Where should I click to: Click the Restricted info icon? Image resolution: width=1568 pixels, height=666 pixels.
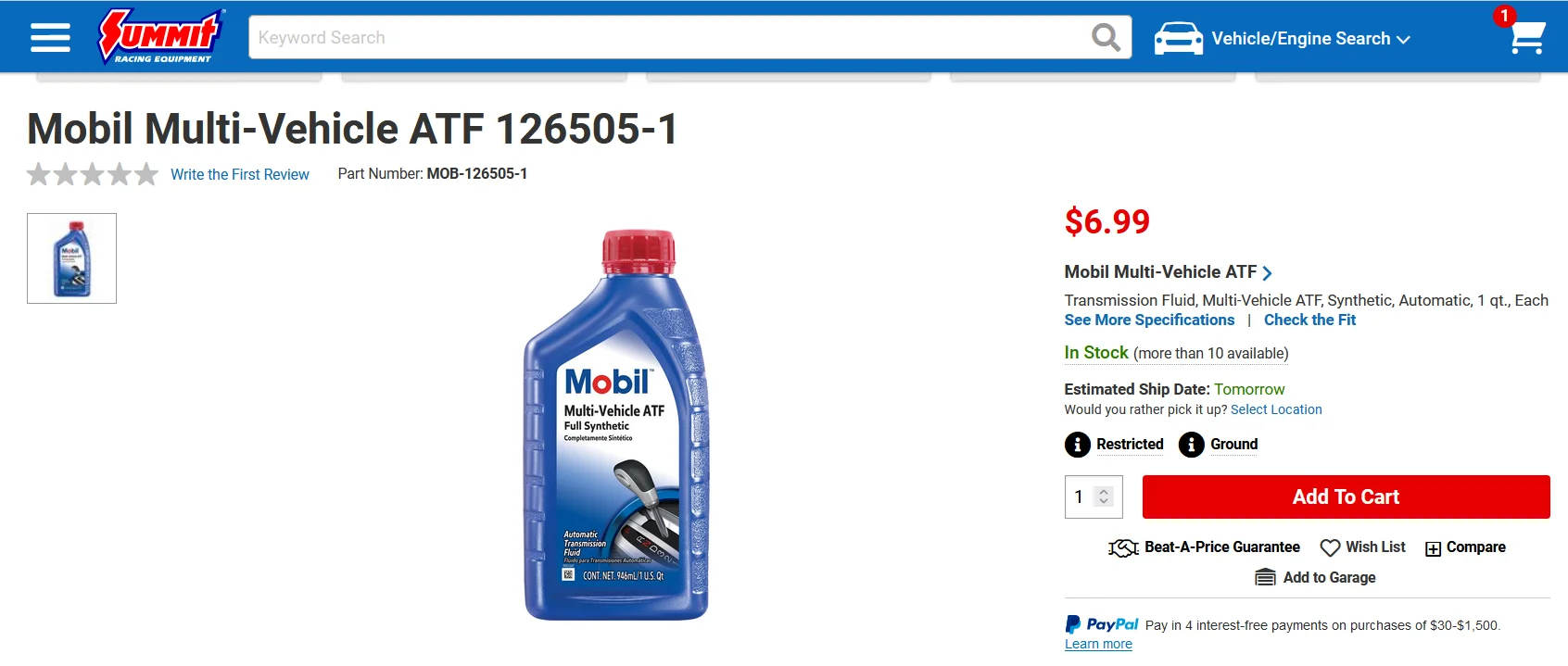(x=1077, y=445)
